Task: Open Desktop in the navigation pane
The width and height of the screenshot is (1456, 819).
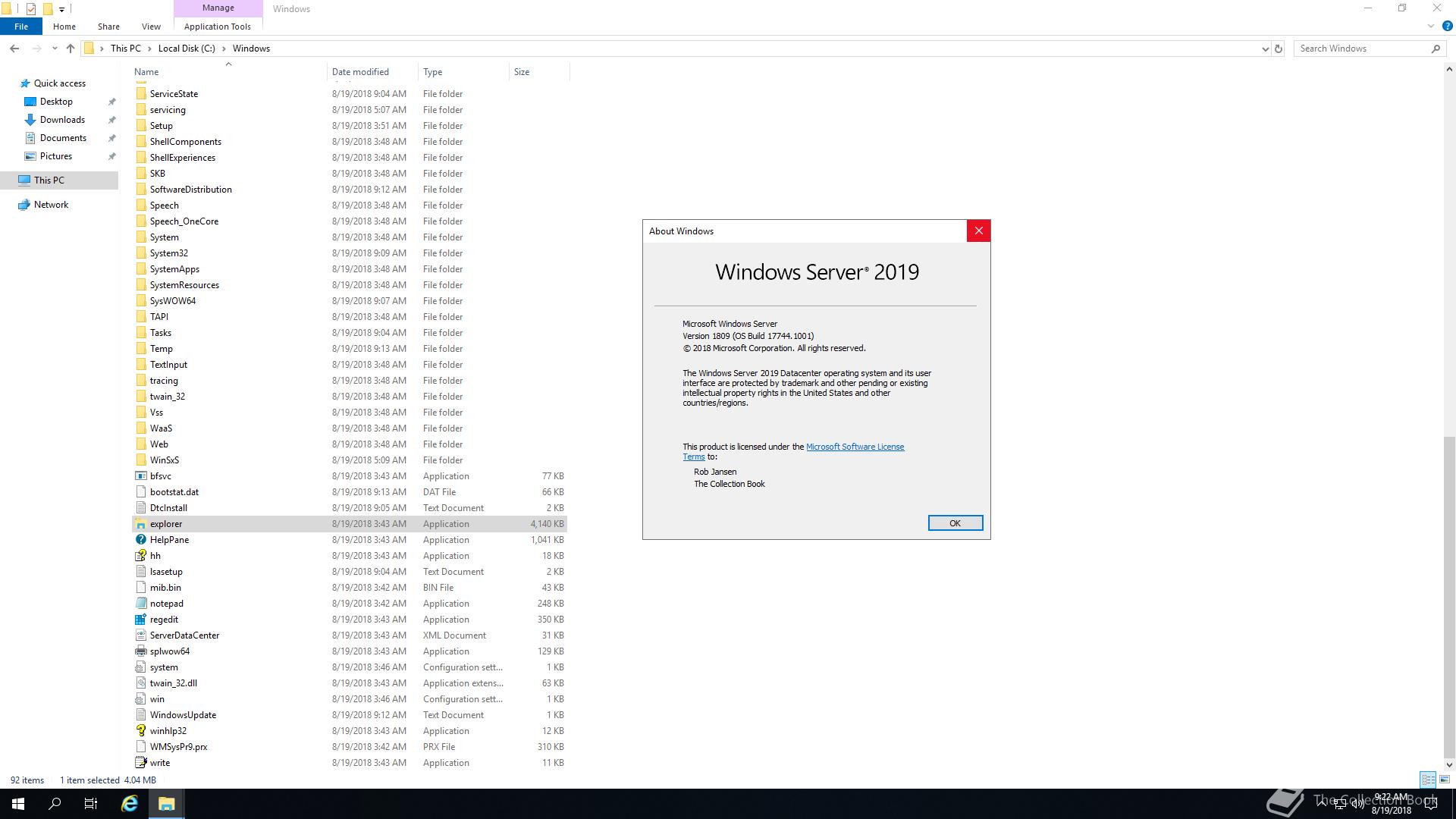Action: pyautogui.click(x=56, y=102)
